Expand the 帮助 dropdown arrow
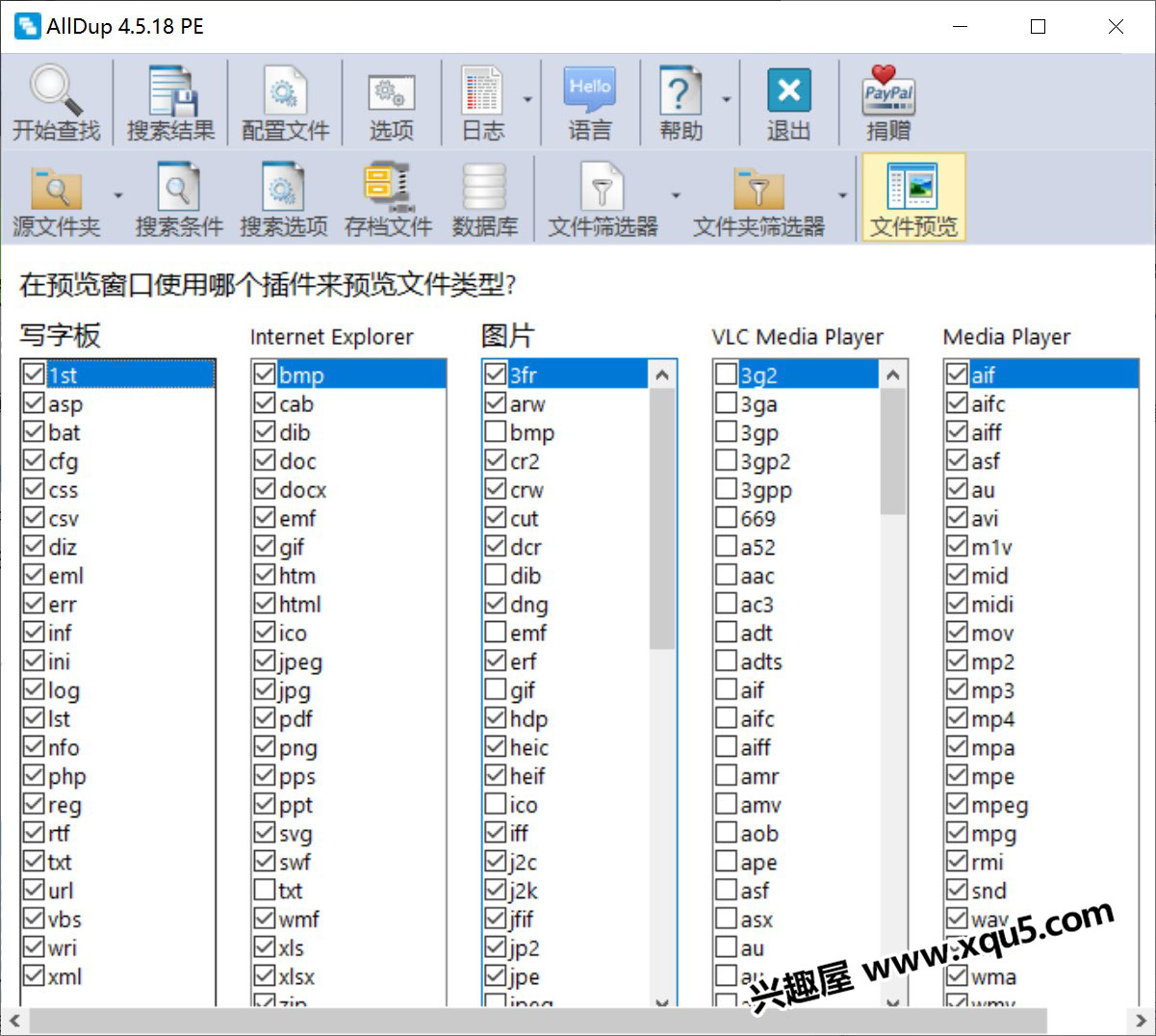The height and width of the screenshot is (1036, 1156). click(x=727, y=99)
